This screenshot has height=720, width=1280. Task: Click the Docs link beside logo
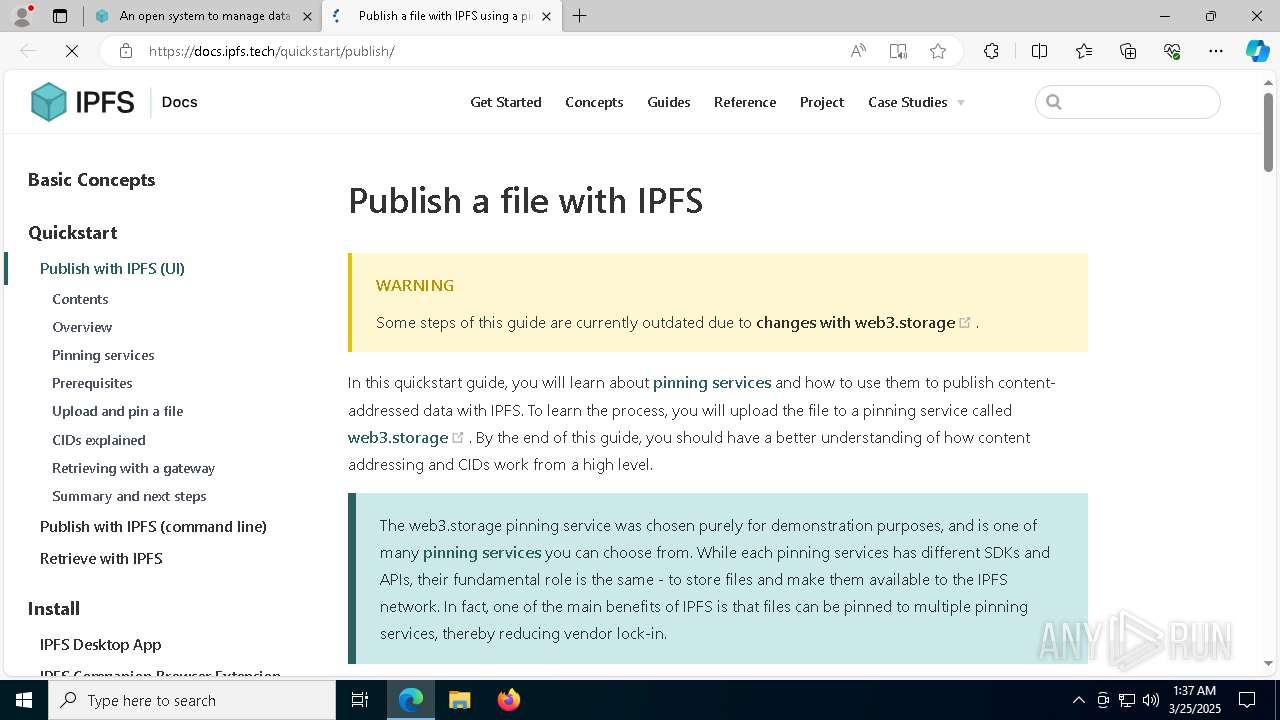coord(179,102)
